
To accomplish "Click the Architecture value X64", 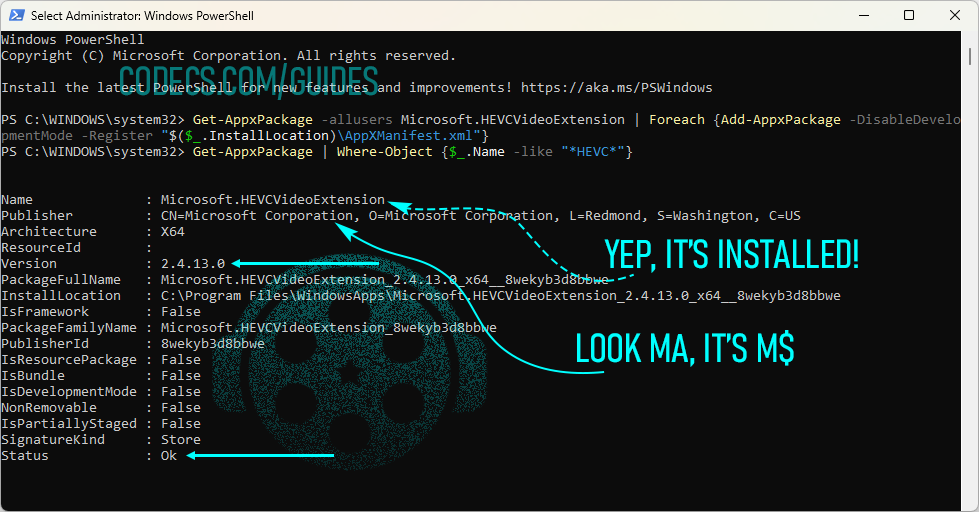I will (x=173, y=232).
